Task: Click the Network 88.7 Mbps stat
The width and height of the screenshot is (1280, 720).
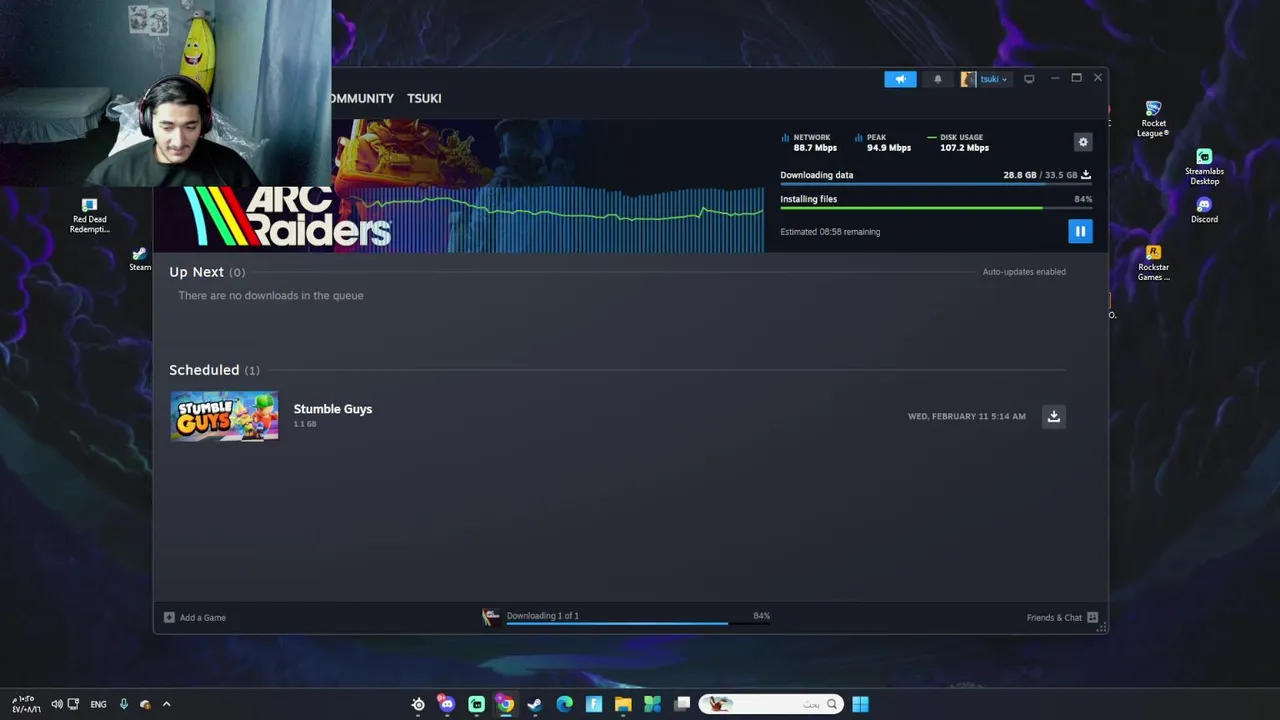Action: click(810, 142)
